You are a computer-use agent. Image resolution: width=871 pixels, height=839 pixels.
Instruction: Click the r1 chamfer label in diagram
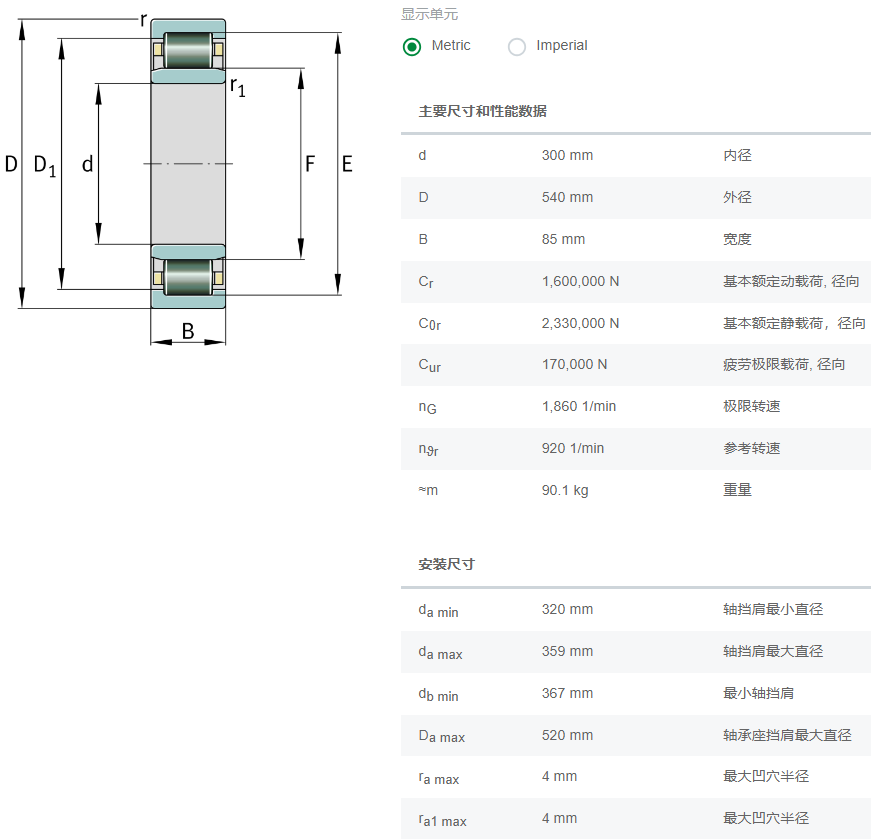pos(238,87)
